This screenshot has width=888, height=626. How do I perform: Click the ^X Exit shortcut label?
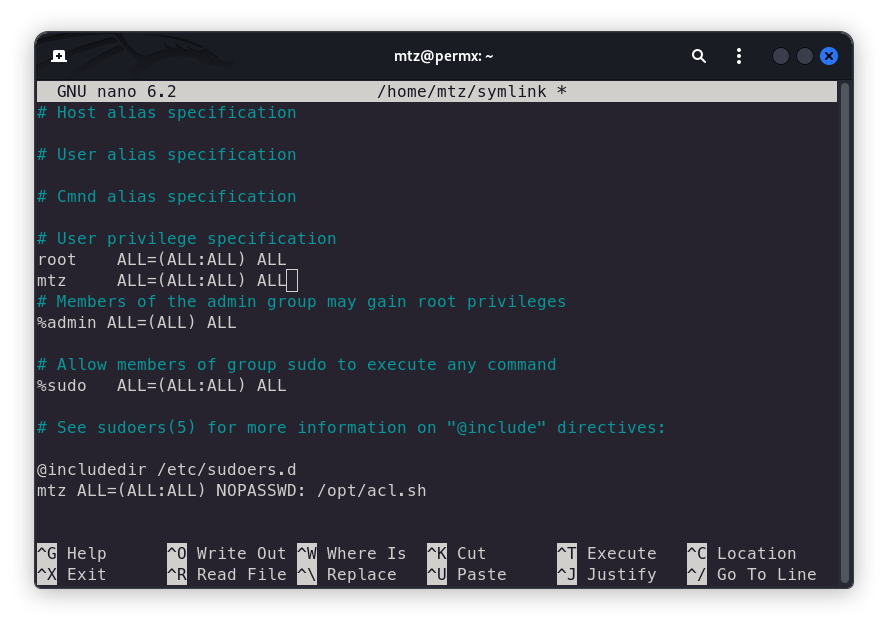(72, 574)
